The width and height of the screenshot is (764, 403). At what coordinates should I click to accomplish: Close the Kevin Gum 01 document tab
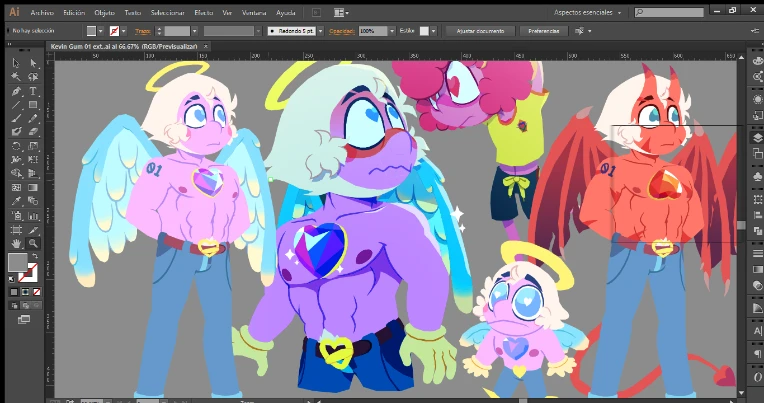(206, 46)
